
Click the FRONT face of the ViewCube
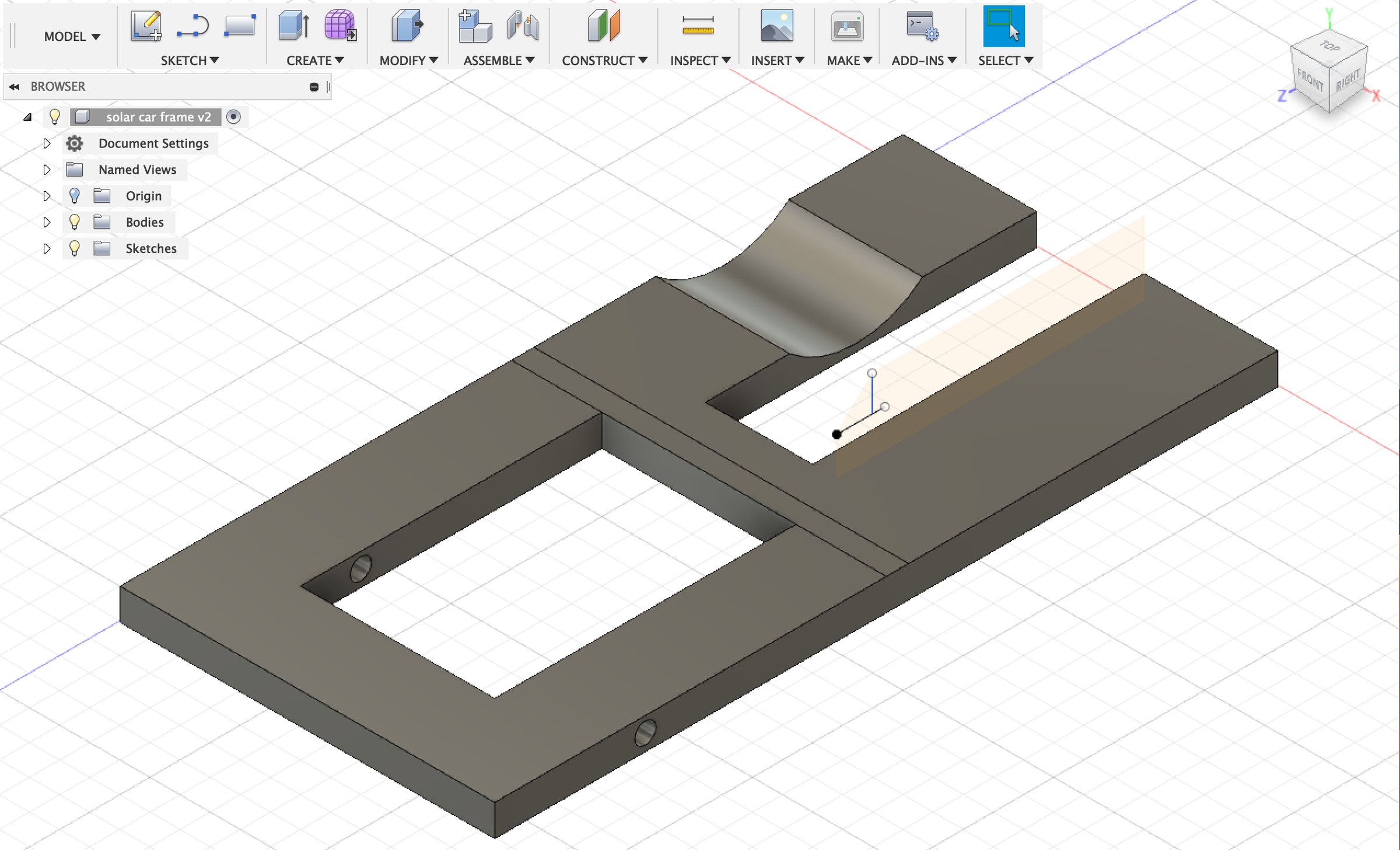(1311, 82)
